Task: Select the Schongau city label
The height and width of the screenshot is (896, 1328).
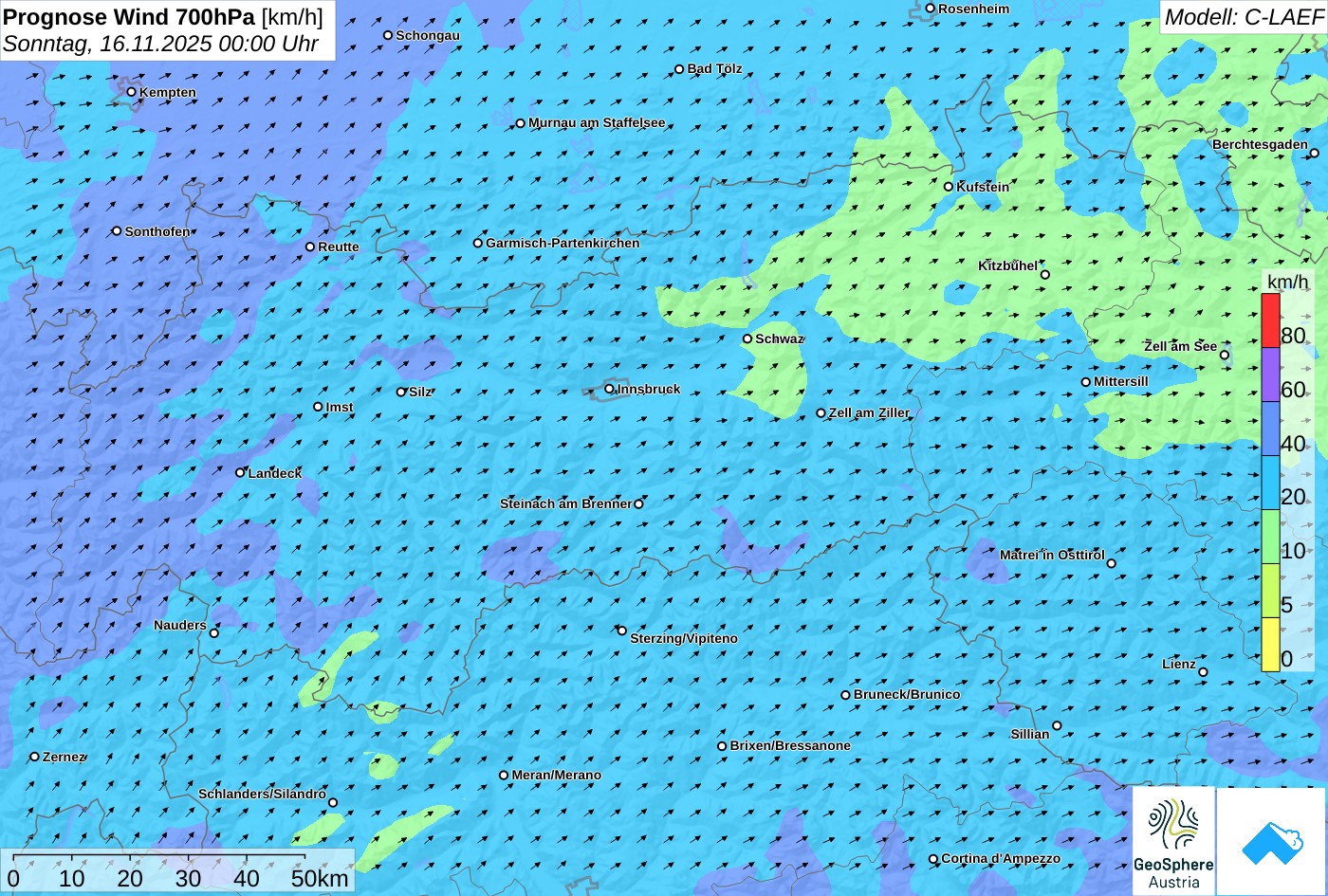Action: [427, 35]
